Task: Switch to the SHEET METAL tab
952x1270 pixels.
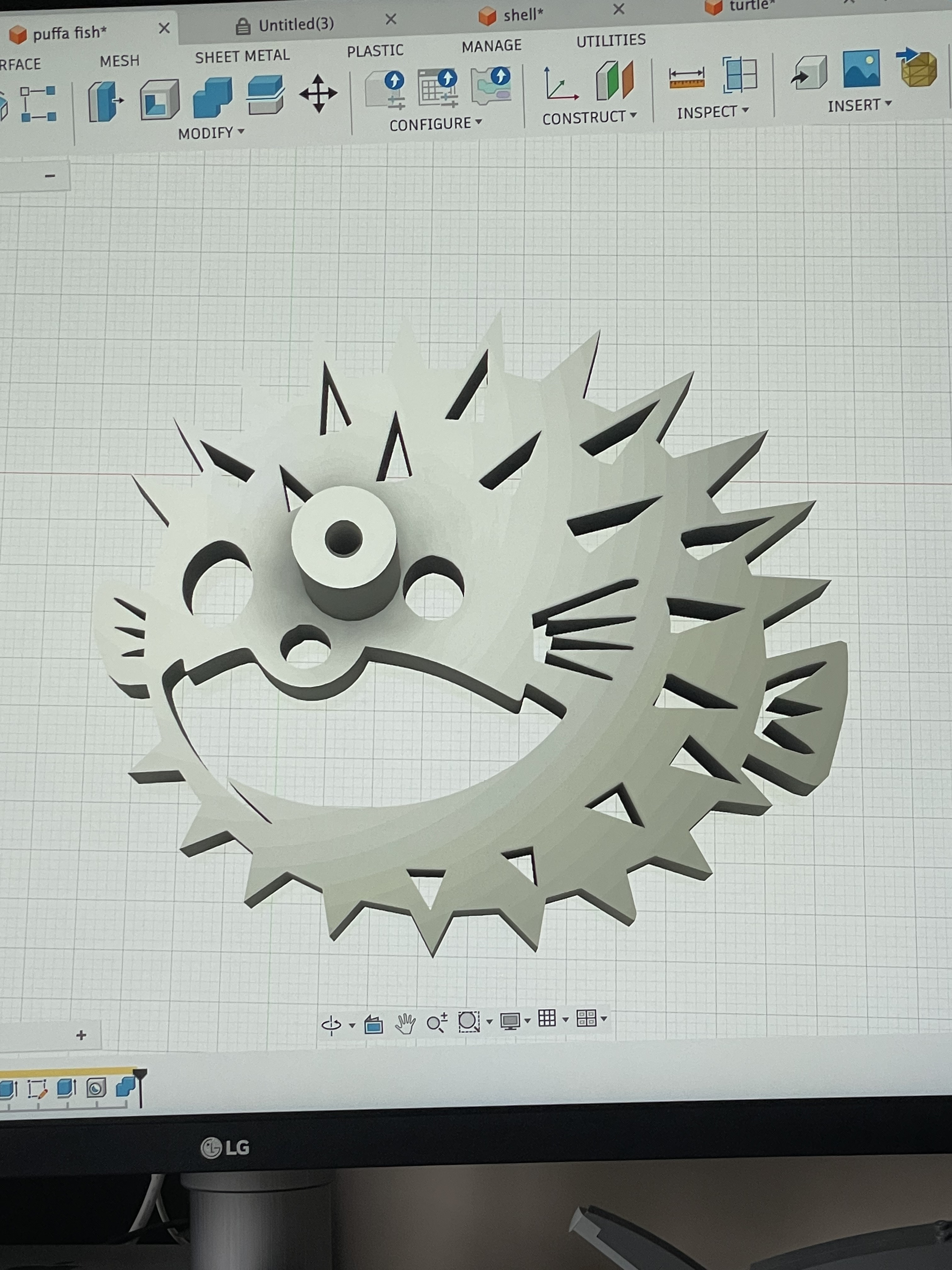Action: click(242, 56)
